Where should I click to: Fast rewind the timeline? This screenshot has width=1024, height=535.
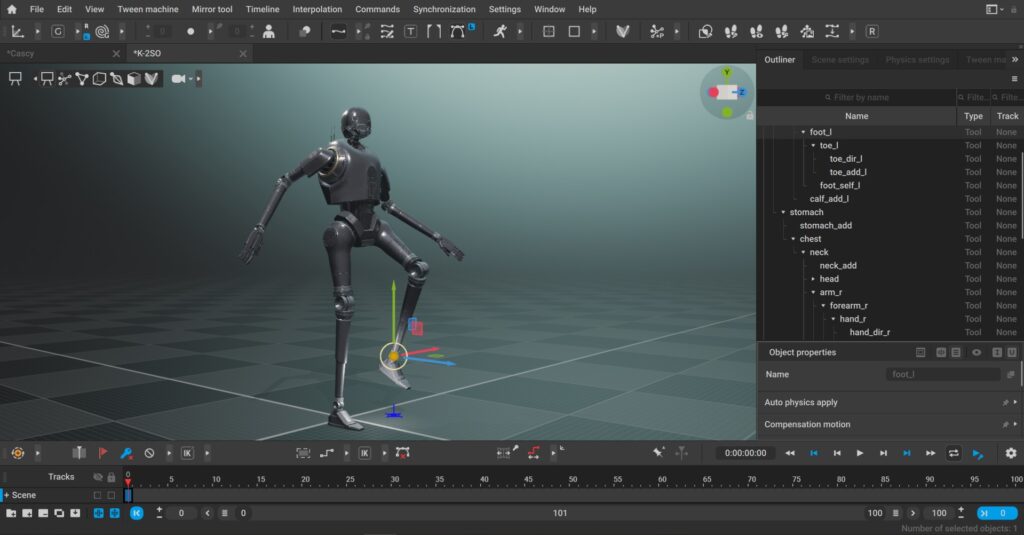tap(790, 453)
